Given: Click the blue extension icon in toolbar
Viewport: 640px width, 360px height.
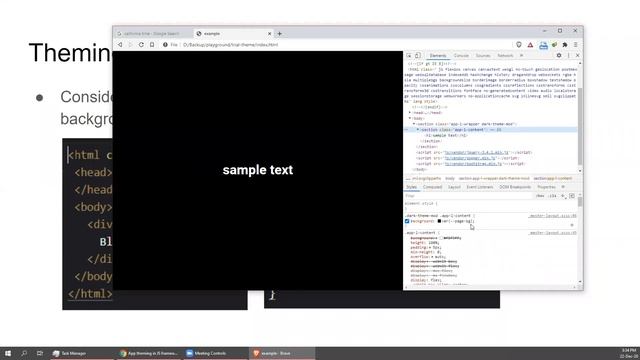Looking at the screenshot, I should tap(543, 45).
